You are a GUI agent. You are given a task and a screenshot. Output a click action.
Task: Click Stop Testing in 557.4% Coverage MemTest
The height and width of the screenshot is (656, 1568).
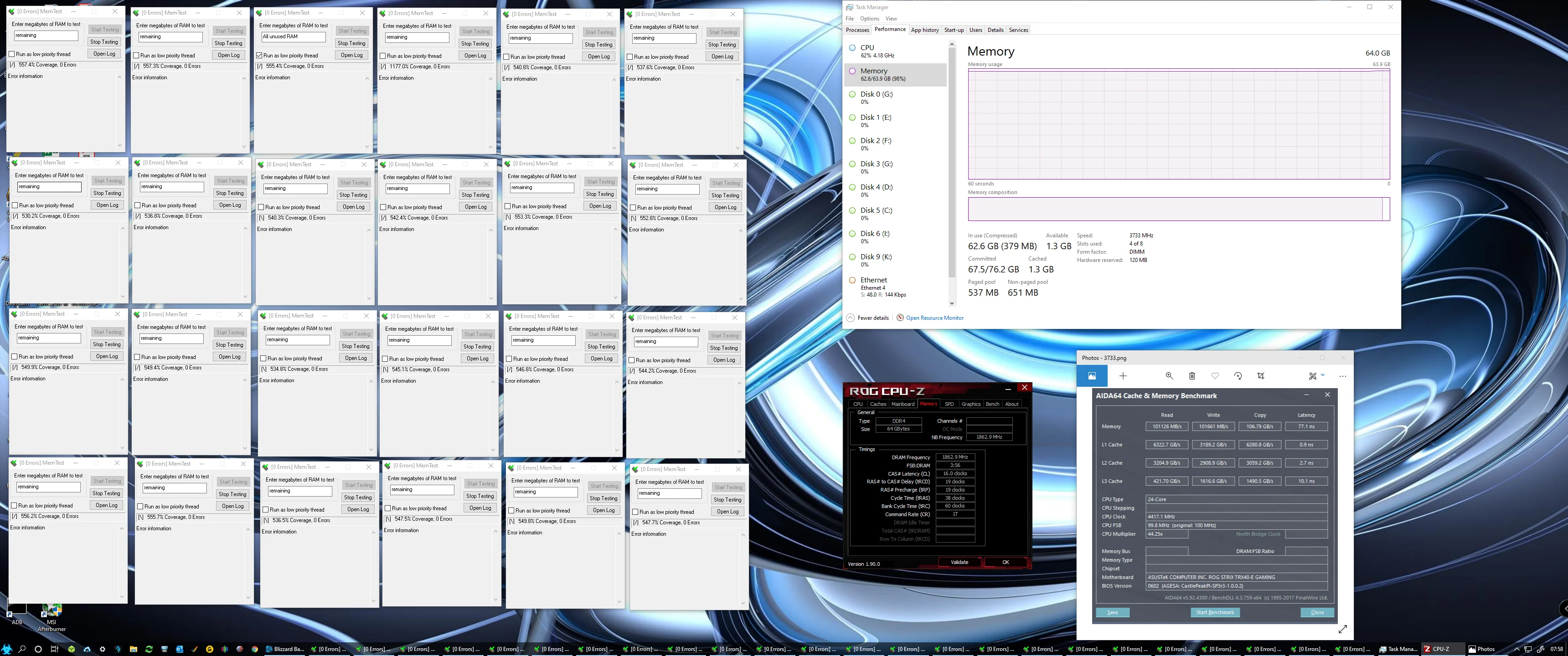[104, 42]
